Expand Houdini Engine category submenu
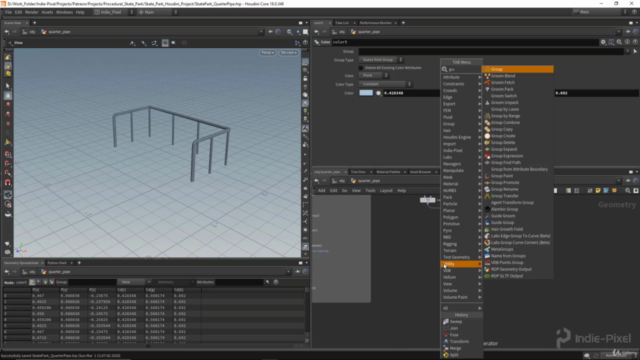This screenshot has width=640, height=360. (x=461, y=137)
